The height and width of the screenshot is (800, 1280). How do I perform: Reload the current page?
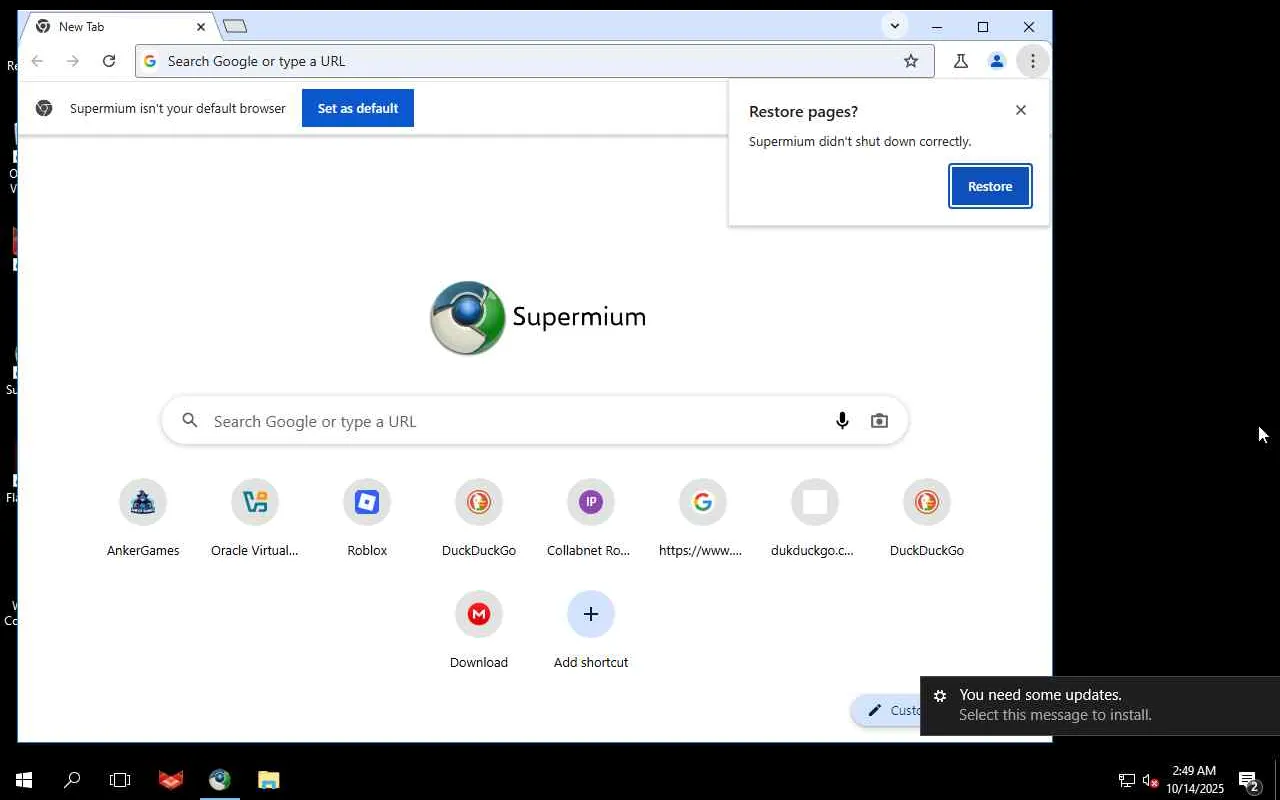(x=109, y=61)
